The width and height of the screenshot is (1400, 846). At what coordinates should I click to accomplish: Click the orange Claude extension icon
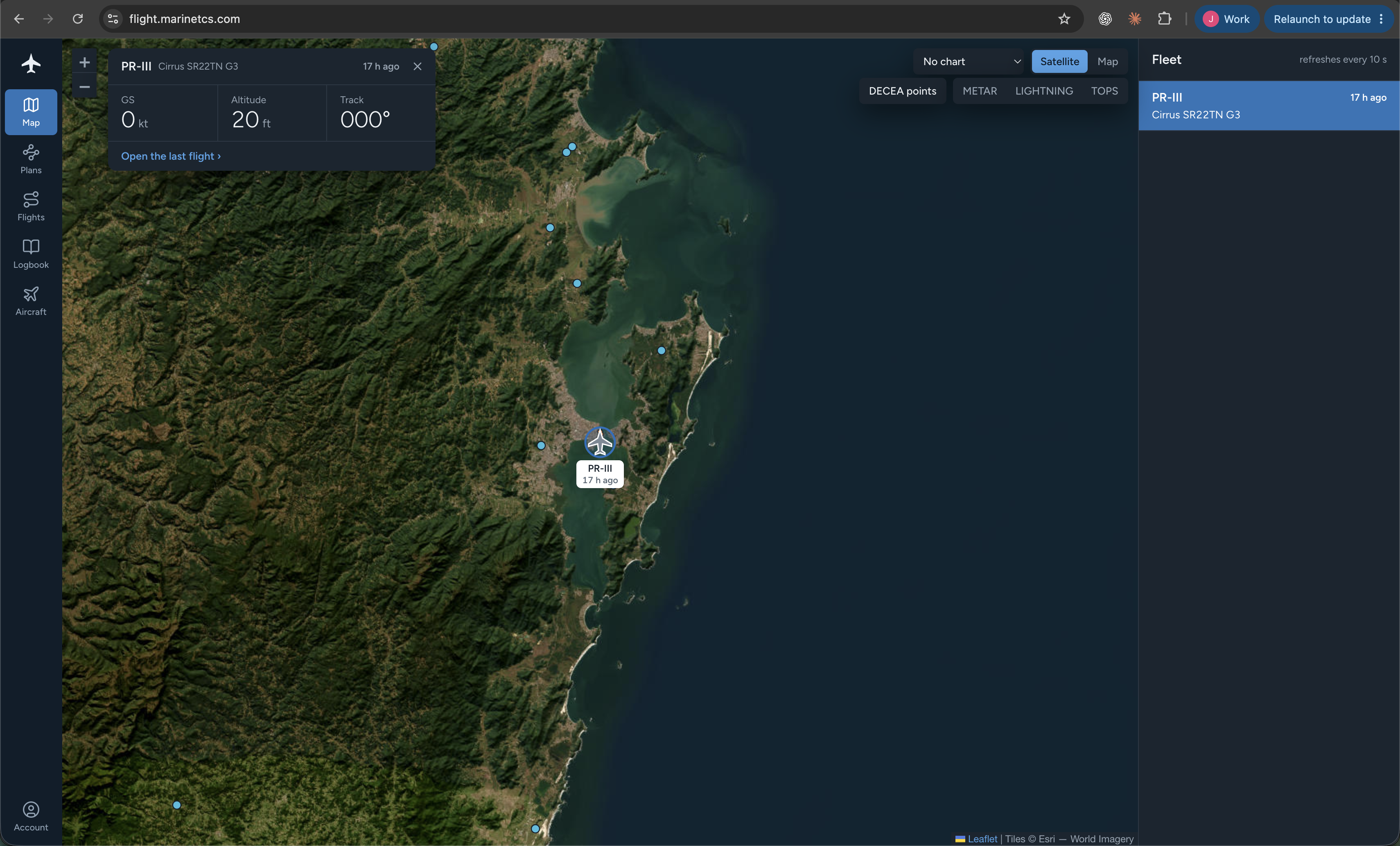click(x=1135, y=19)
